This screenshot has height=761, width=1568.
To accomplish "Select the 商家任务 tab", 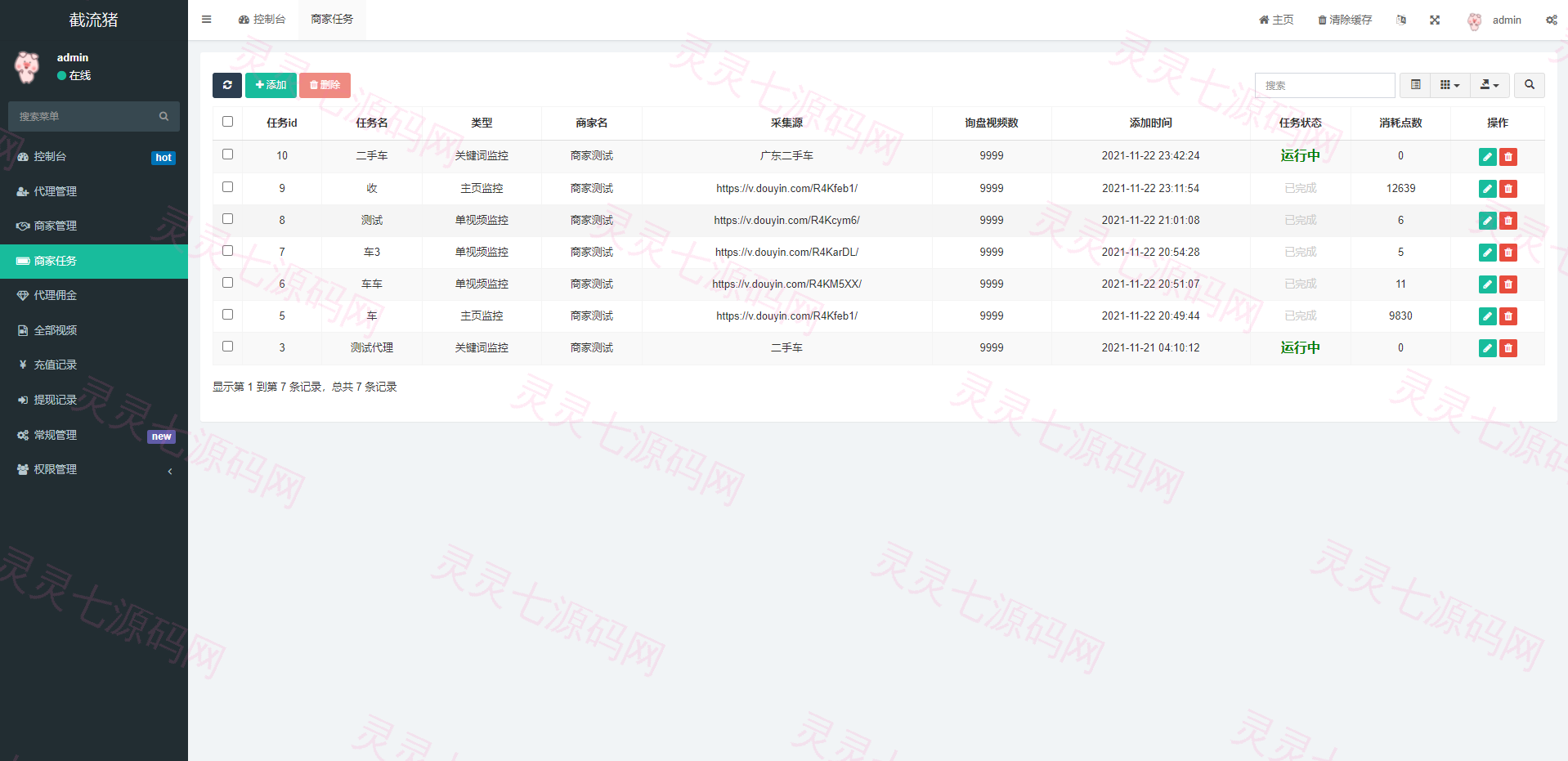I will click(x=332, y=20).
